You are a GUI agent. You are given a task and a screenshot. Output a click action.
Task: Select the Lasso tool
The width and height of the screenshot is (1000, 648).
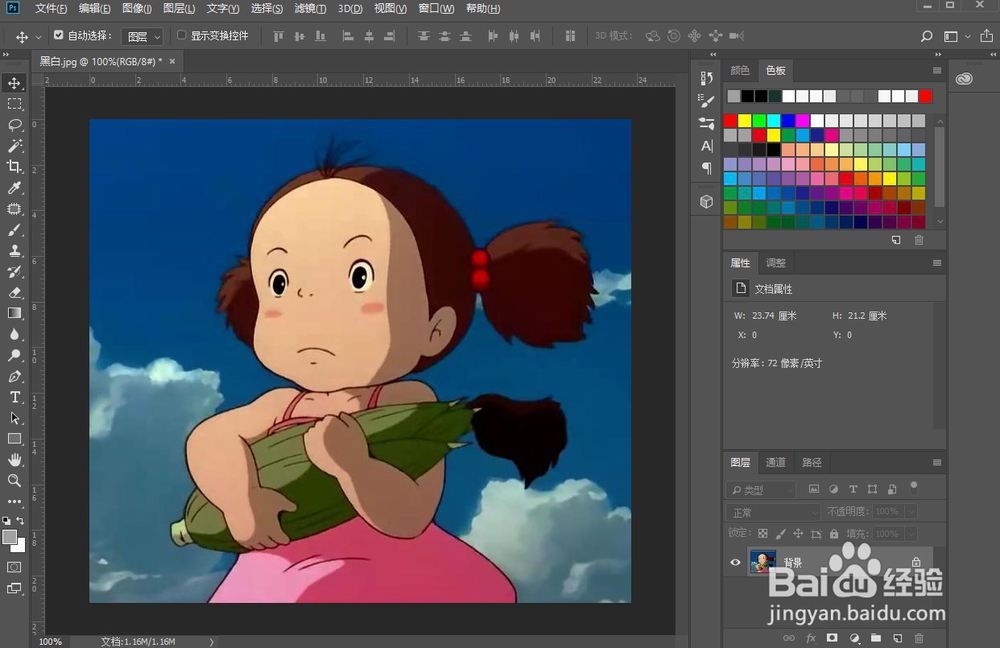[14, 125]
